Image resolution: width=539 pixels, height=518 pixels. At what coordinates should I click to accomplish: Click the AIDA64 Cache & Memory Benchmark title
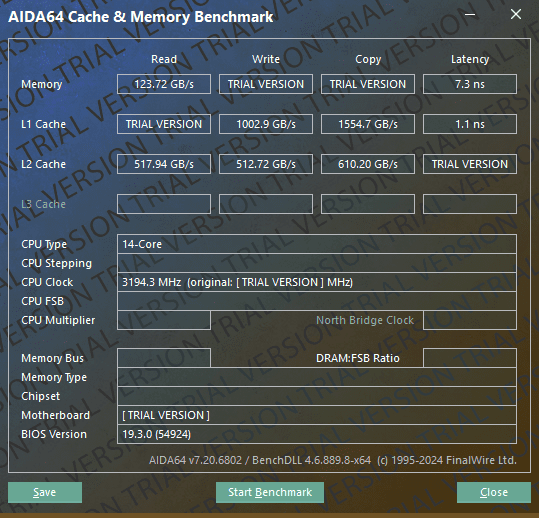[141, 17]
